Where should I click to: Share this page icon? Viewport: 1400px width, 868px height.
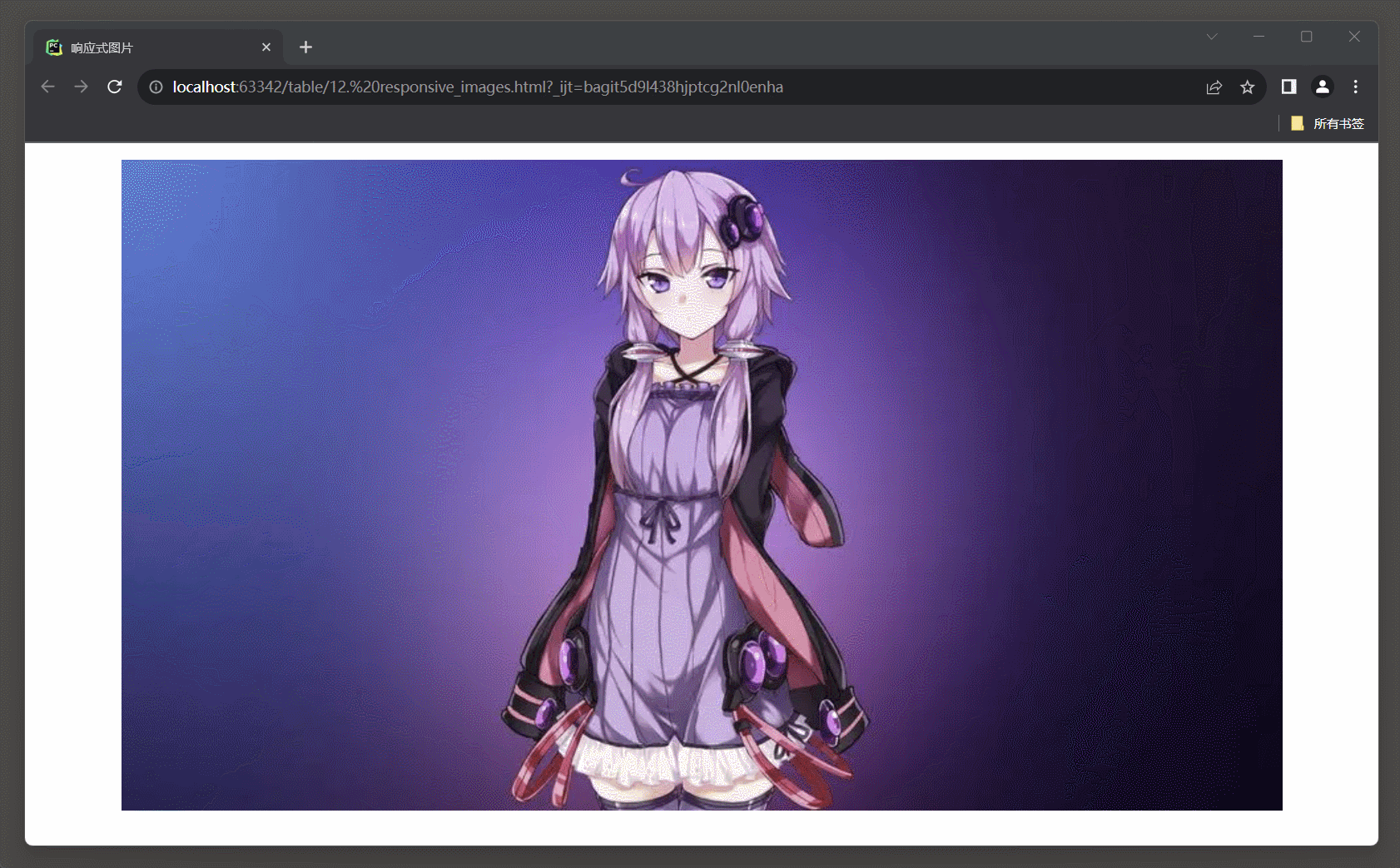(x=1214, y=87)
